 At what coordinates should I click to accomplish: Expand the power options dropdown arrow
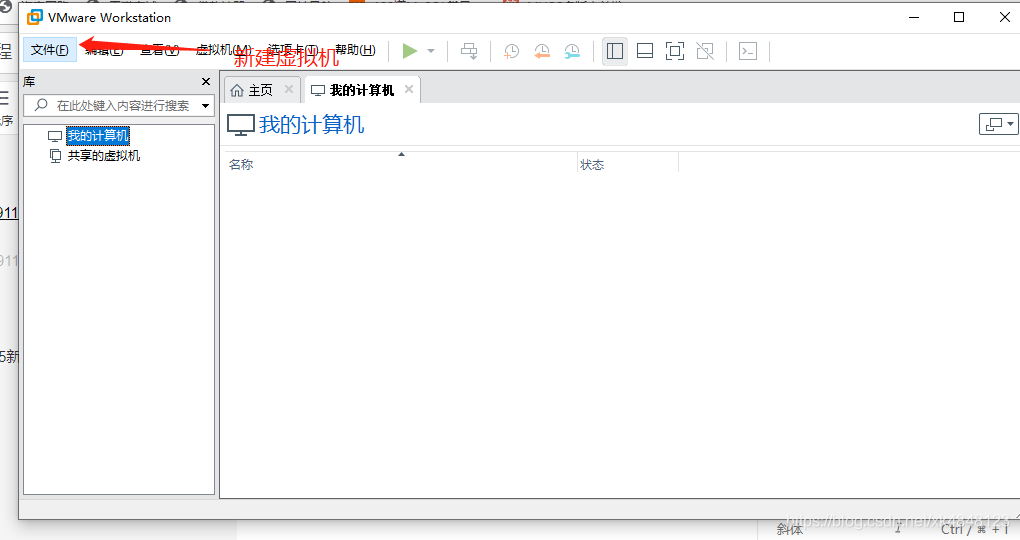click(431, 51)
